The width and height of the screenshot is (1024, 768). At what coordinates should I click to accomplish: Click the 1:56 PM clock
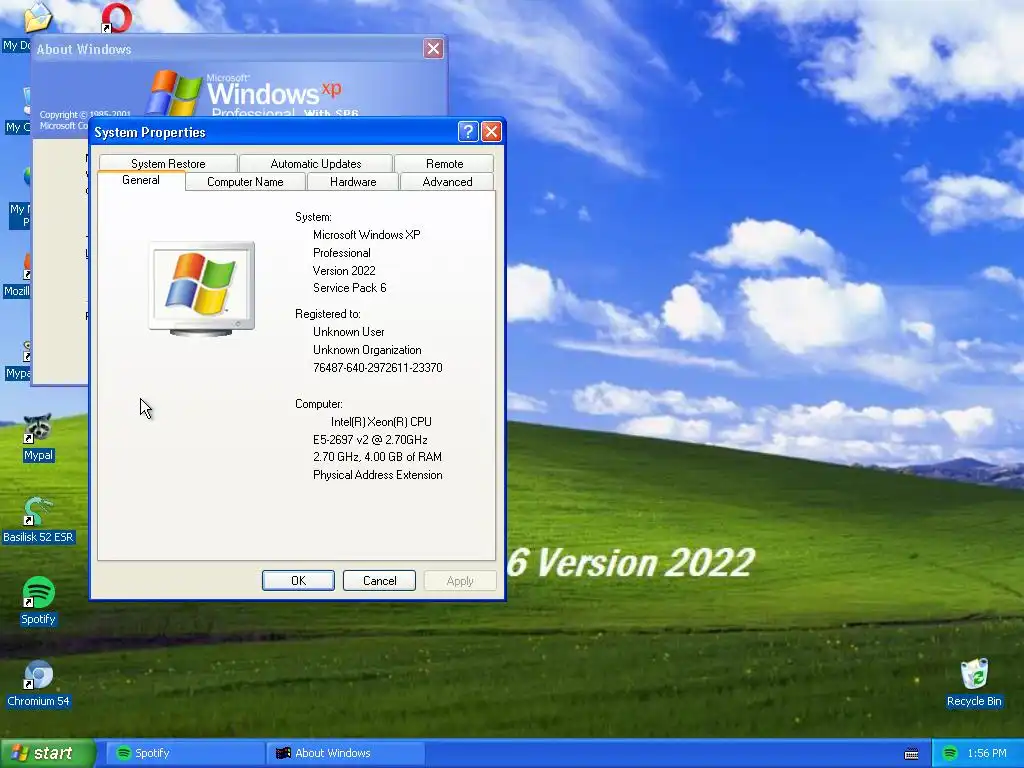(x=987, y=753)
